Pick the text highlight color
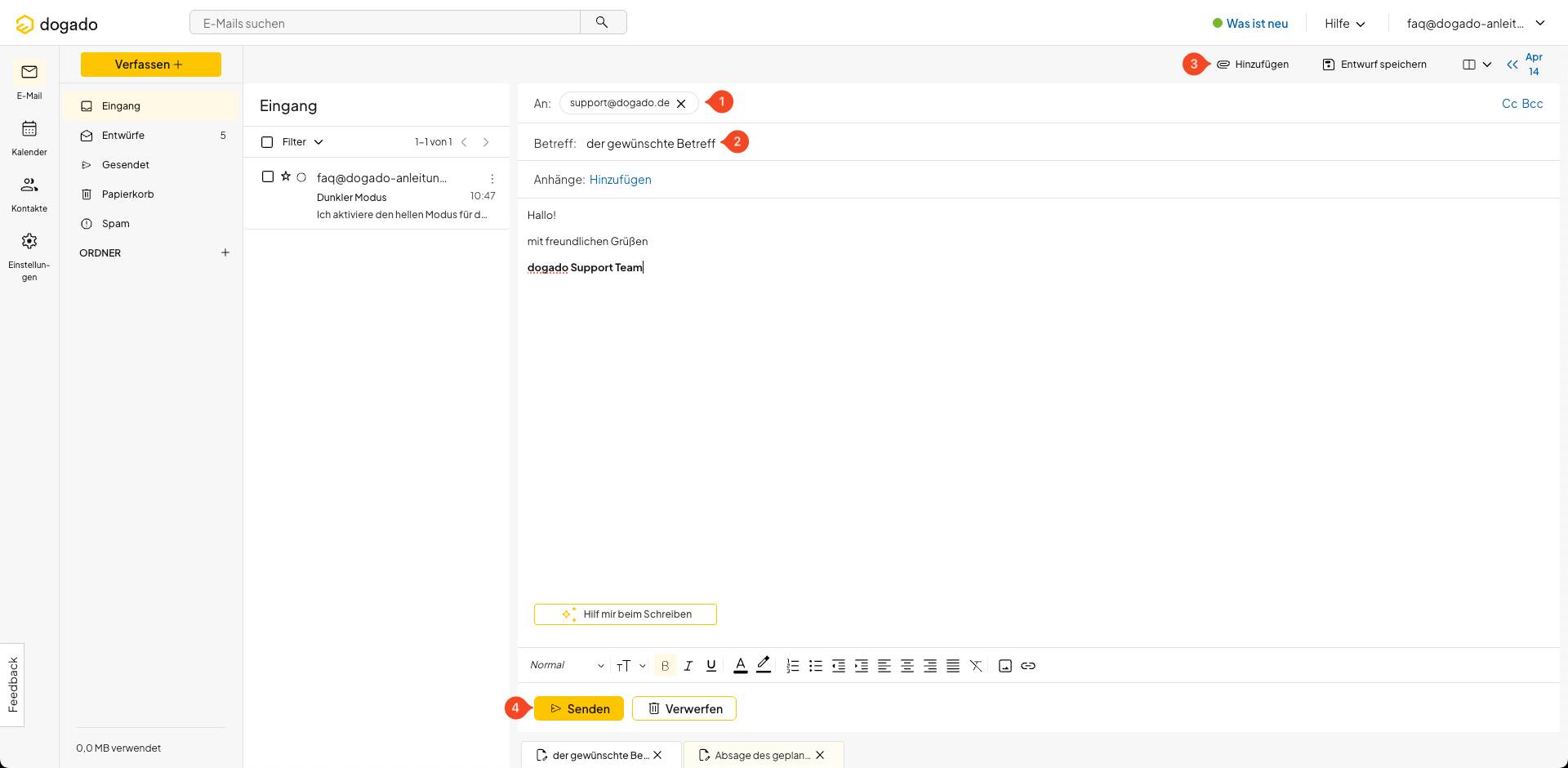 [x=764, y=666]
